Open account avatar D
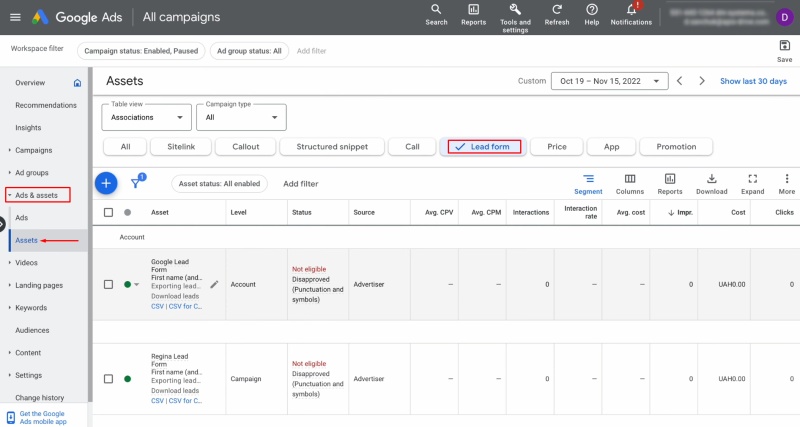Image resolution: width=800 pixels, height=427 pixels. tap(784, 17)
